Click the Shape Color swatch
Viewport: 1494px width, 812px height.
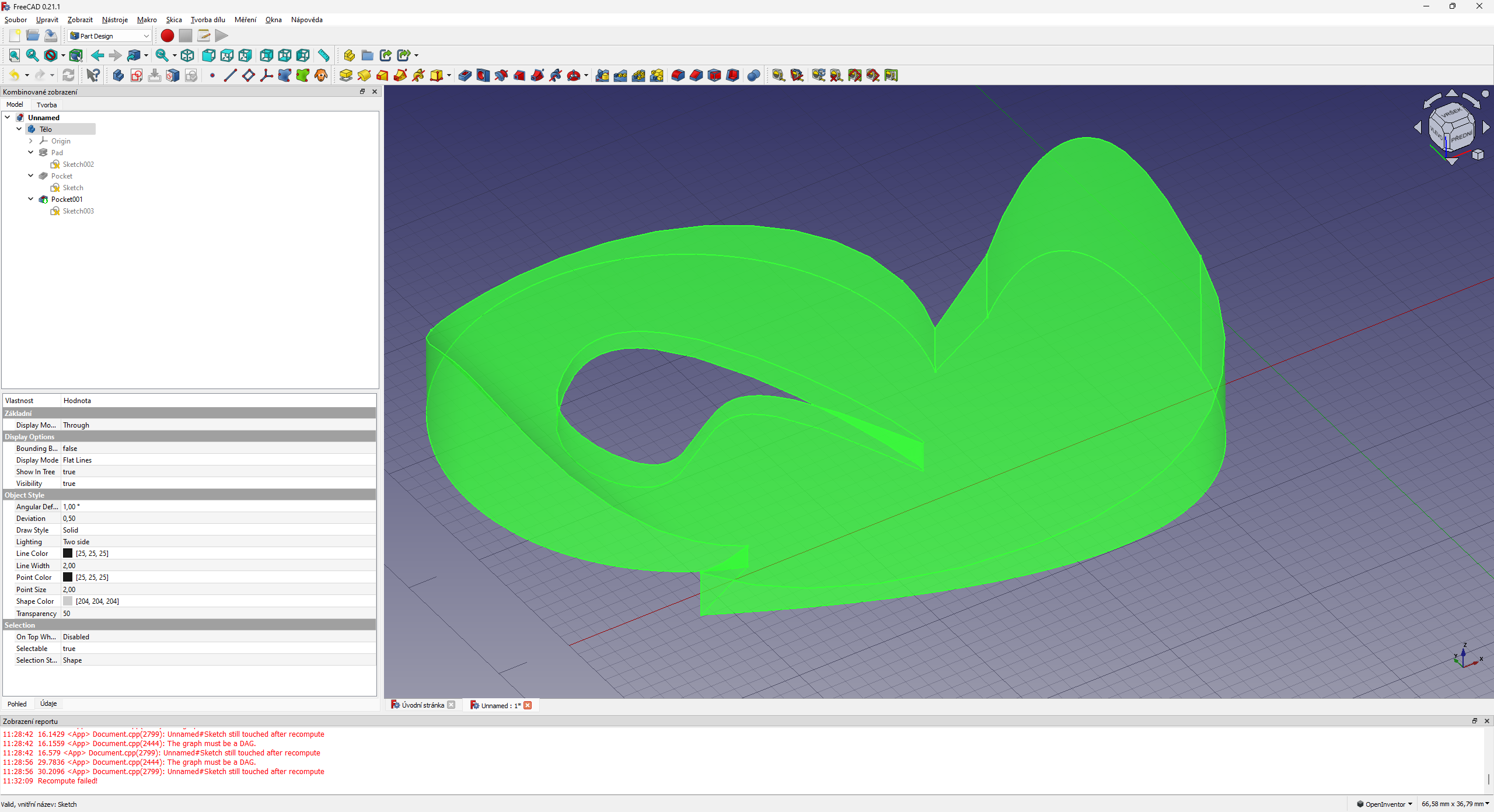coord(68,601)
